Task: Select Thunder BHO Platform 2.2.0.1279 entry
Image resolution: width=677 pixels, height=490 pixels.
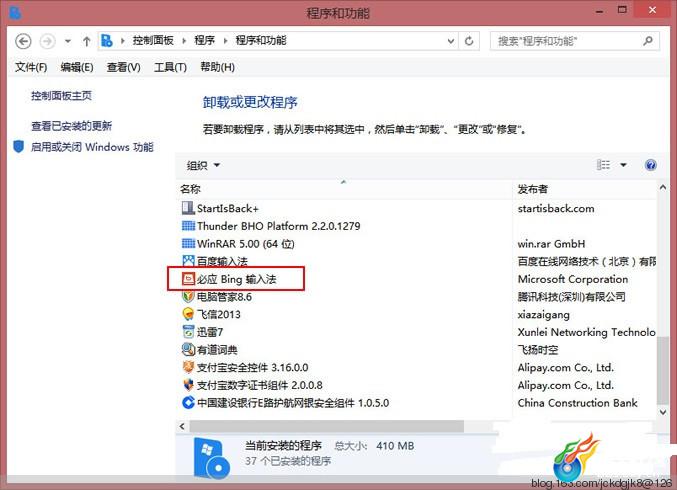Action: click(278, 226)
